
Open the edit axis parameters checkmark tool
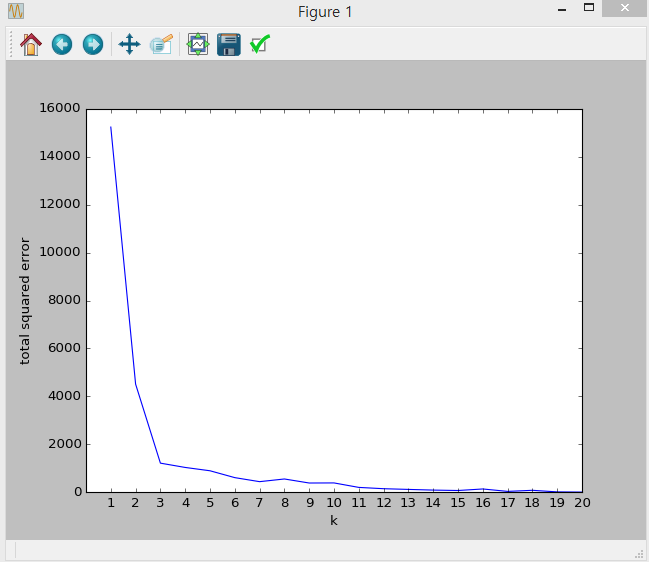pos(260,44)
